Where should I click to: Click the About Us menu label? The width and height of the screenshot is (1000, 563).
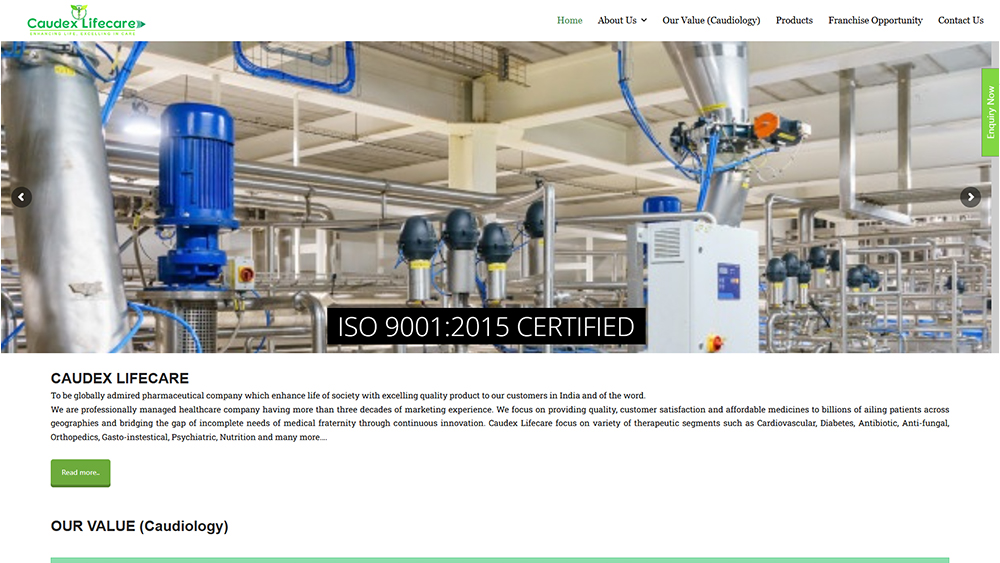tap(617, 20)
